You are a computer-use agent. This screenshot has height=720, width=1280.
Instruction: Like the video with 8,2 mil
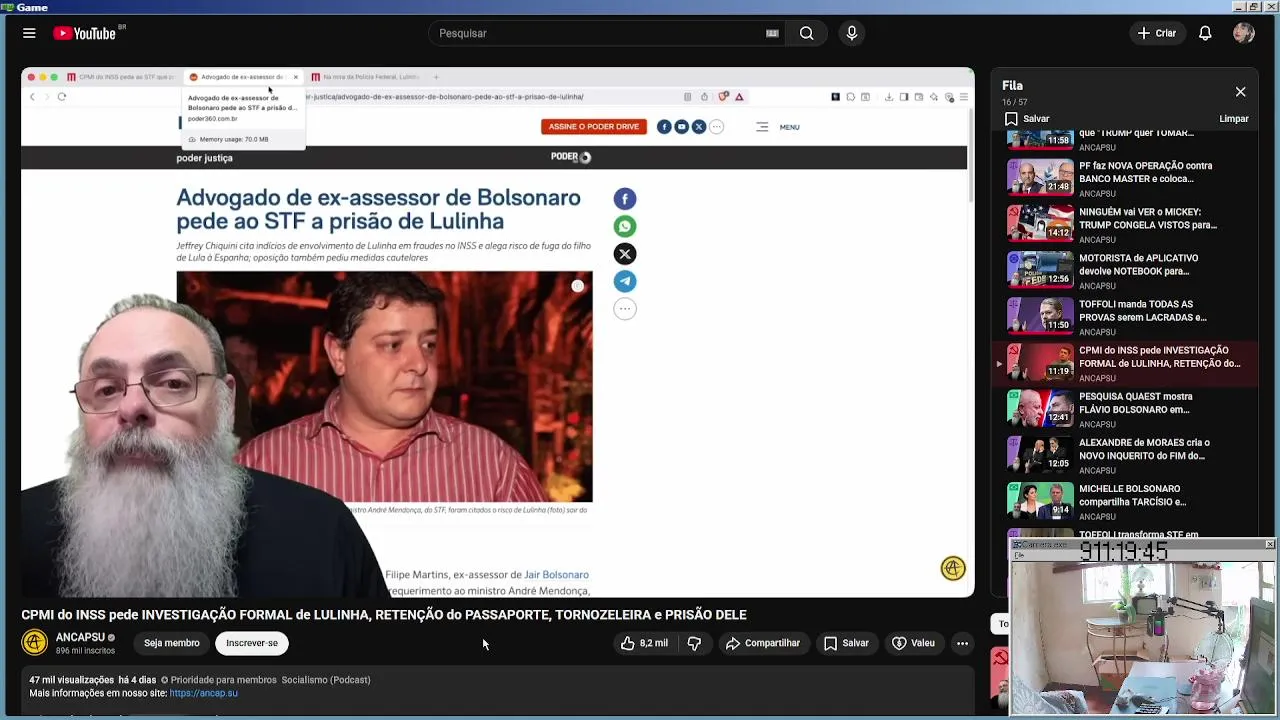pos(644,643)
